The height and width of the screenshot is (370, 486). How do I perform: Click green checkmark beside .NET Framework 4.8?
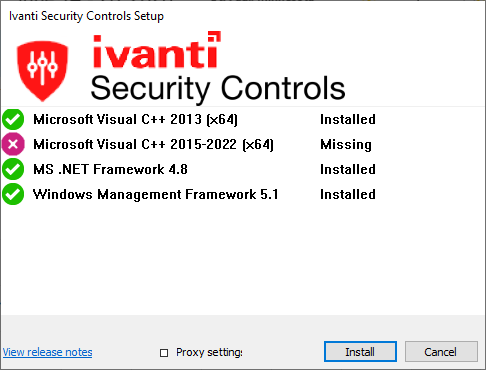coord(13,169)
